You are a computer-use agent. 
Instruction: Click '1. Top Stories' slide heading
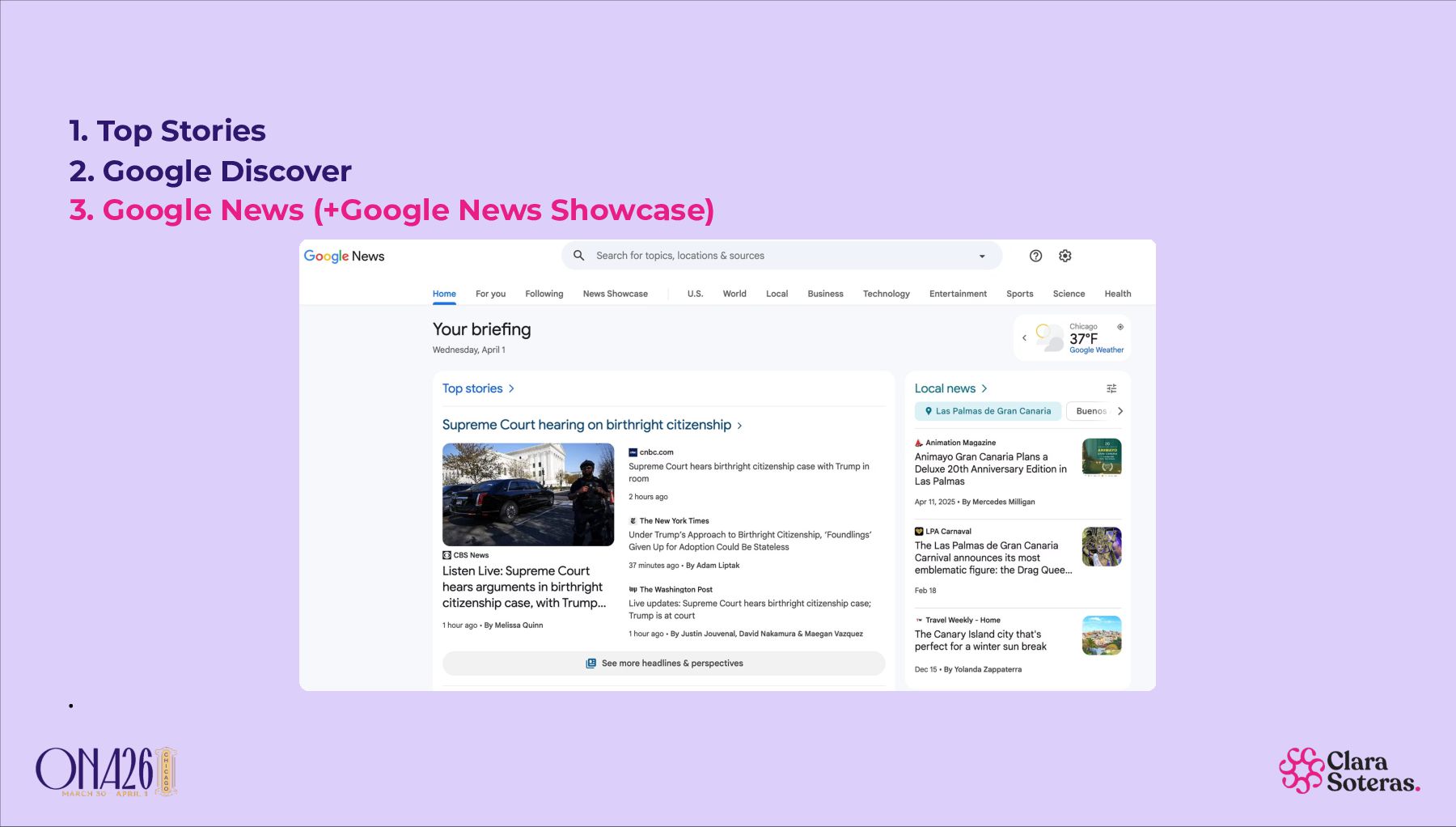[x=167, y=131]
